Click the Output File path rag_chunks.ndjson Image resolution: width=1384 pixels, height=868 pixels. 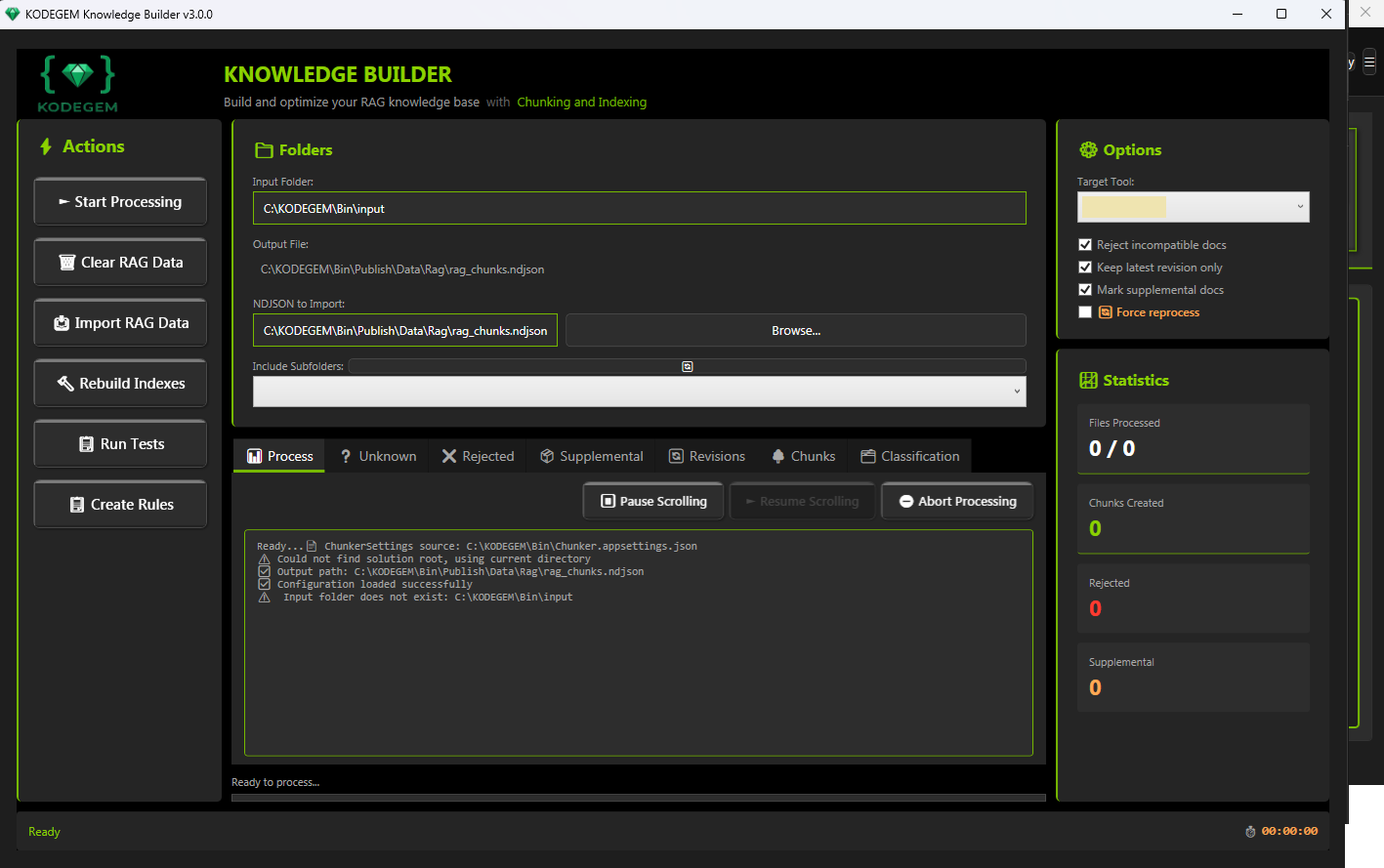[402, 269]
